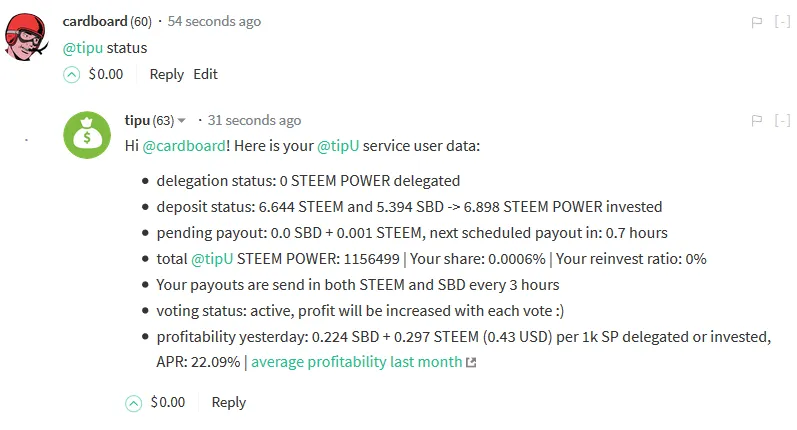Open the 31 seconds ago timestamp permalink
797x430 pixels.
click(254, 120)
